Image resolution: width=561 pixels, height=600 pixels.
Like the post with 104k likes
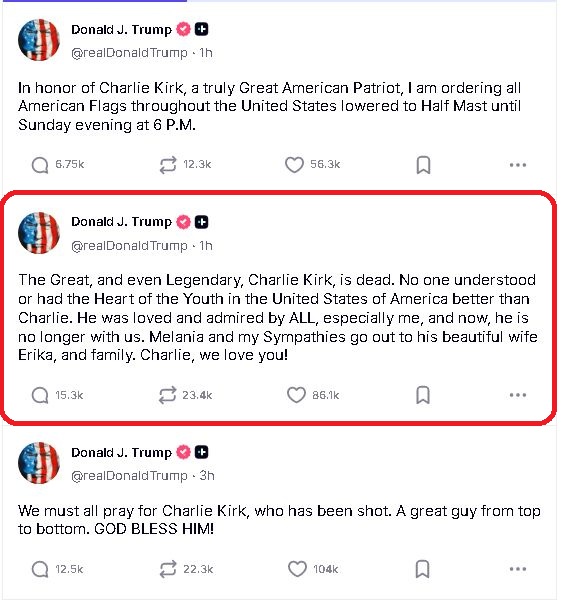[x=297, y=569]
